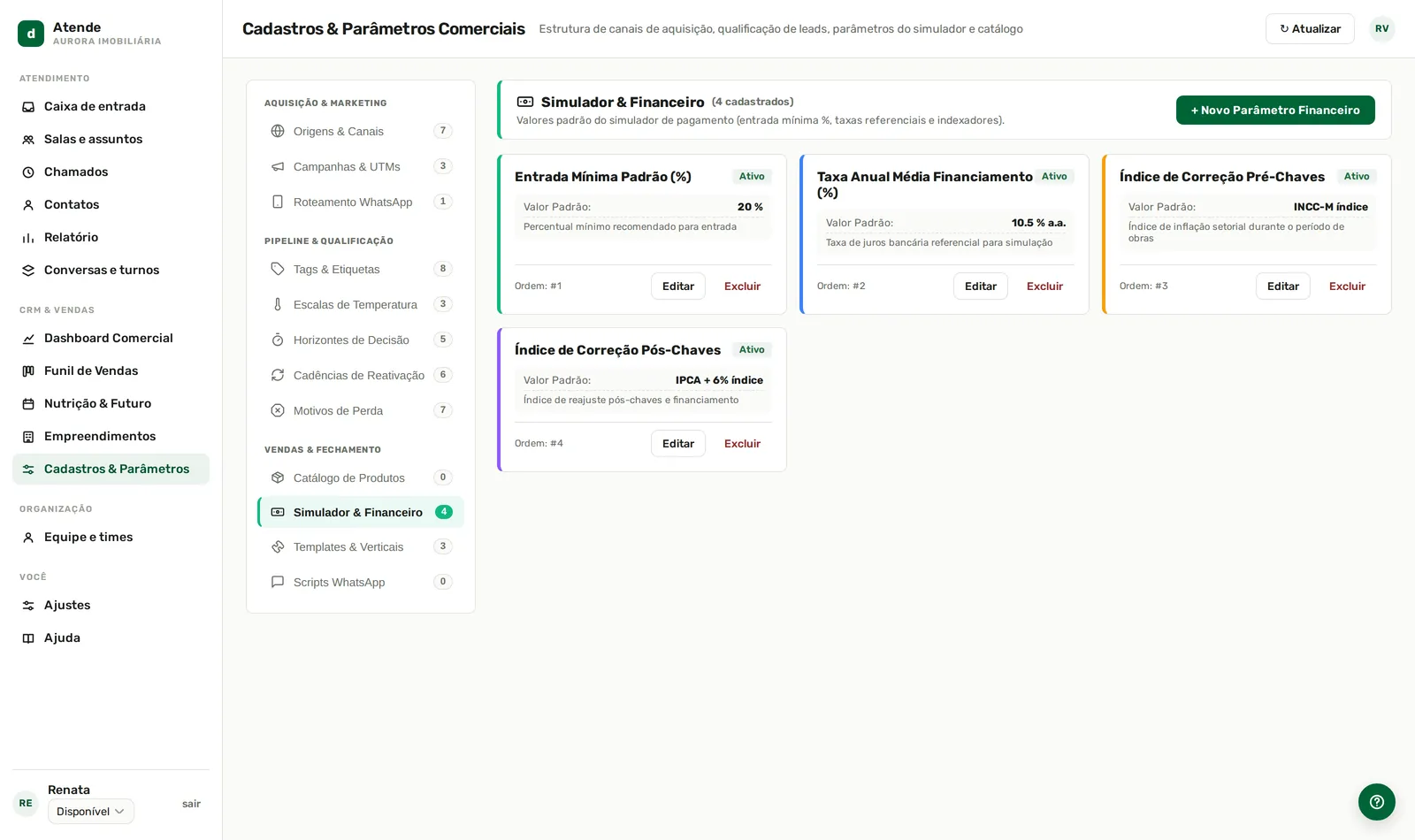Select Simulador & Financeiro section
This screenshot has height=840, width=1415.
361,512
